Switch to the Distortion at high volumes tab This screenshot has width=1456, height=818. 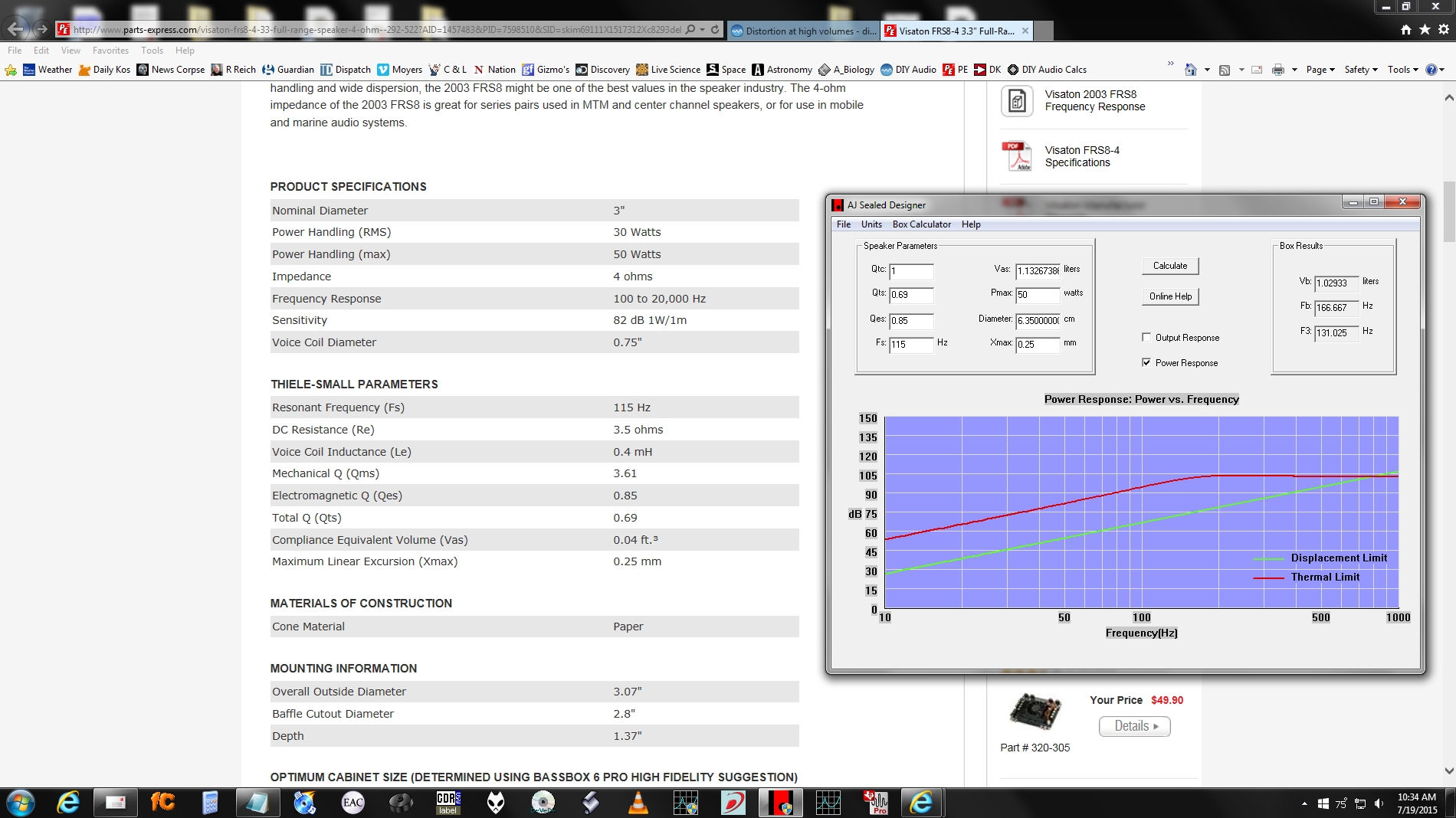pos(803,31)
